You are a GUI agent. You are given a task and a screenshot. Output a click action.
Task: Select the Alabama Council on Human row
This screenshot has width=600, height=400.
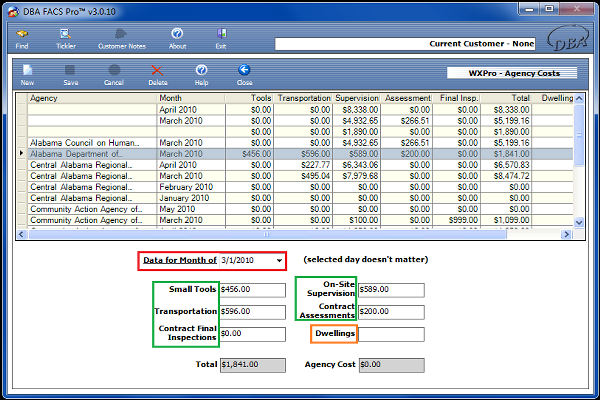(x=295, y=143)
